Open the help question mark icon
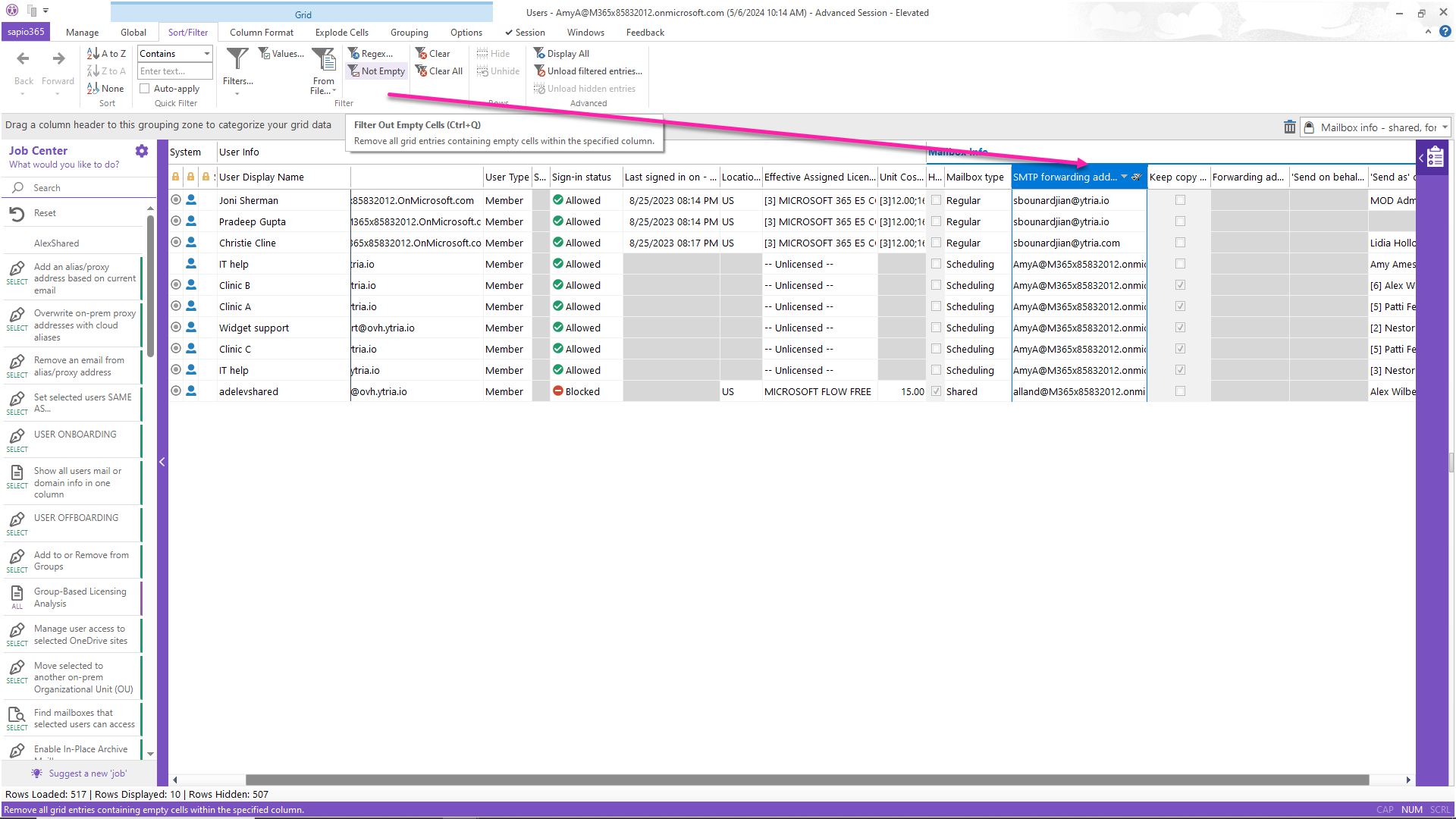1456x819 pixels. tap(1445, 32)
